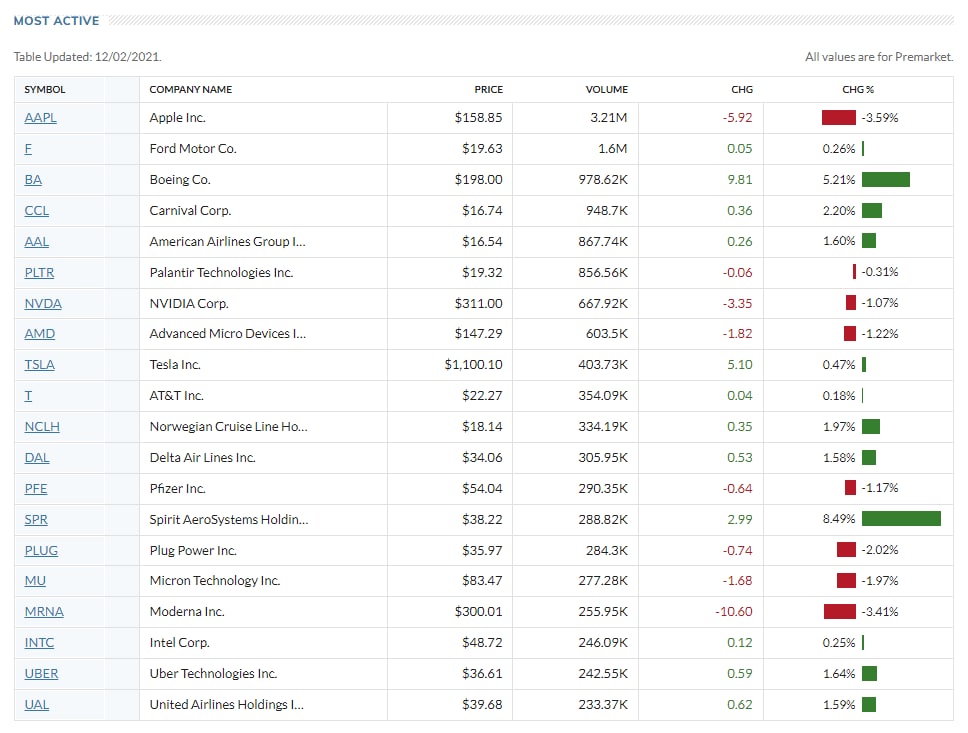The width and height of the screenshot is (968, 733).
Task: Select 'Palantir Technologies Inc.' company name
Action: pyautogui.click(x=221, y=272)
